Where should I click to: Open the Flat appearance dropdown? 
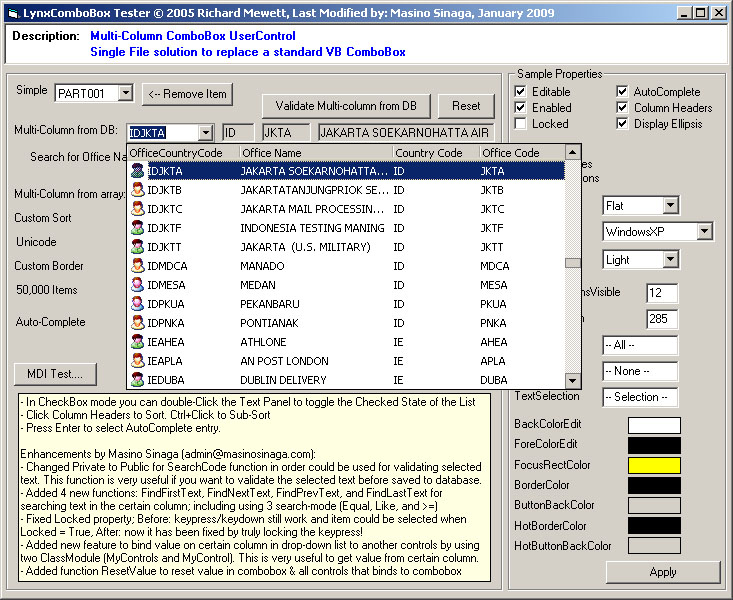click(670, 206)
